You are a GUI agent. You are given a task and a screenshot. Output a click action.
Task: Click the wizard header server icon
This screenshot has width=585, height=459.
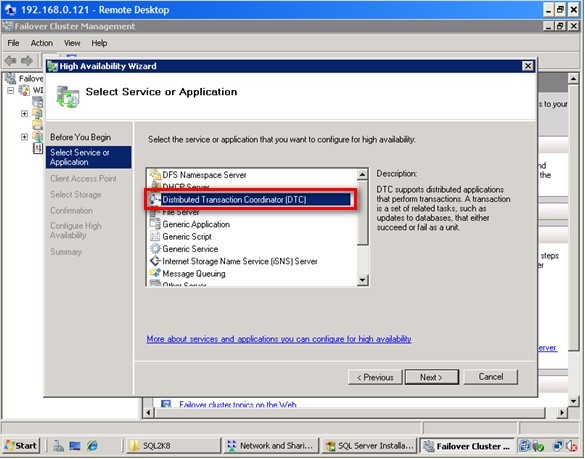click(x=68, y=96)
